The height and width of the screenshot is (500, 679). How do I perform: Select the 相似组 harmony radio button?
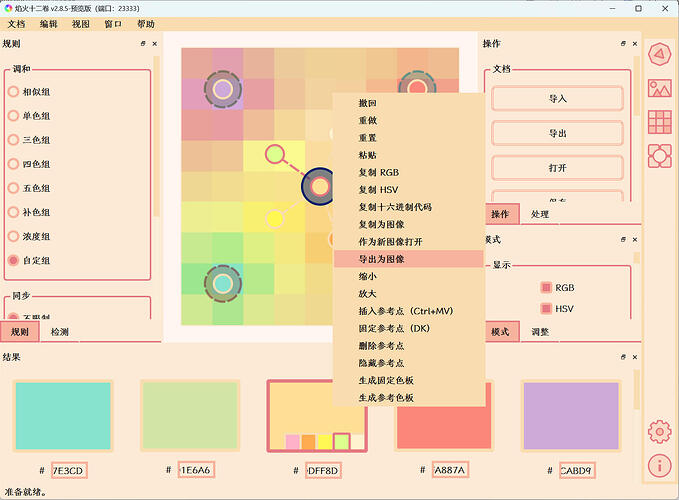14,92
